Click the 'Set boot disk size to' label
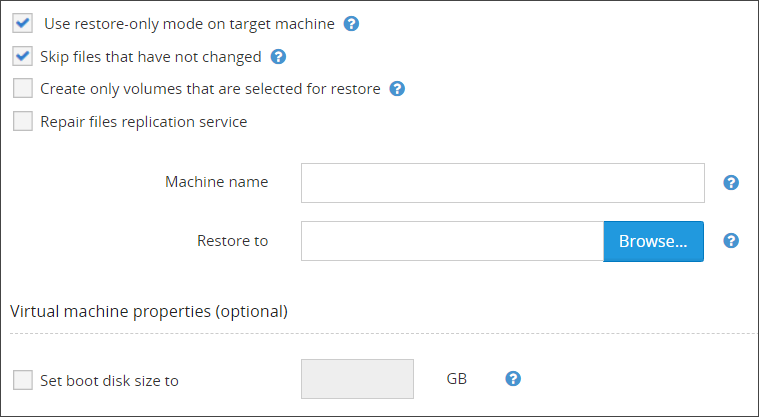 109,380
